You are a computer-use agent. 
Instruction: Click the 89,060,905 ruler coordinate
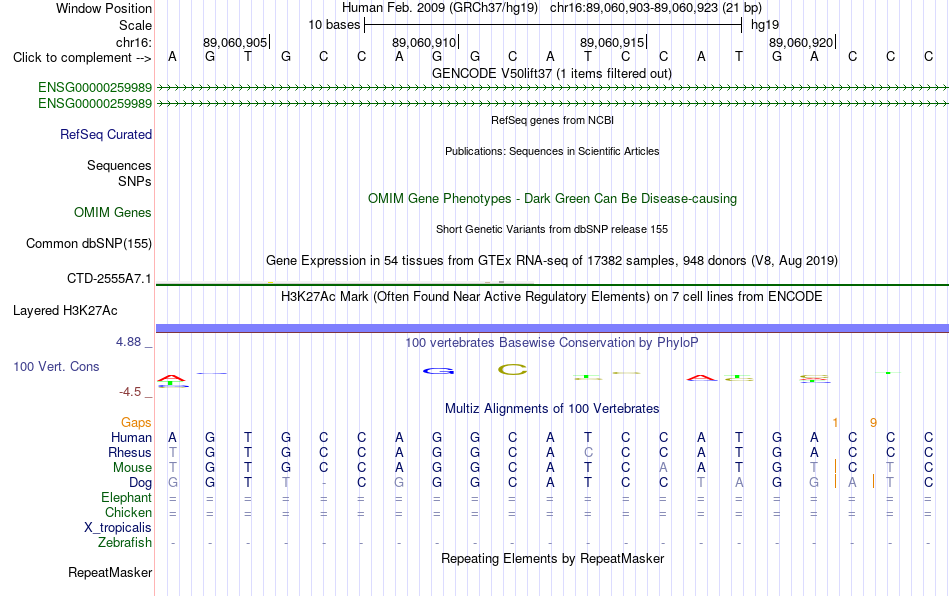click(234, 42)
